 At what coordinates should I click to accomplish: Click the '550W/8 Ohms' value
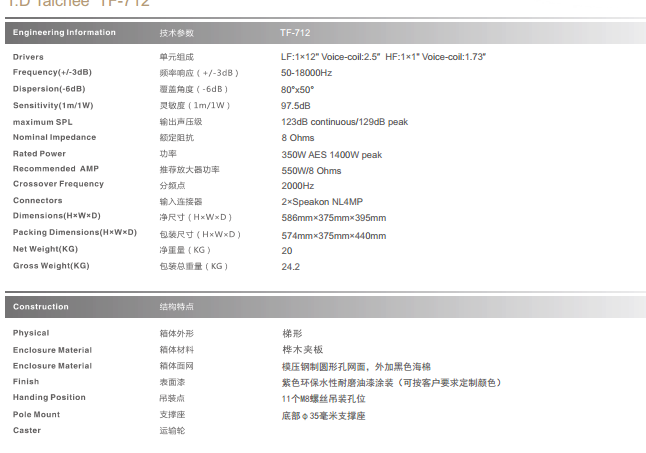point(311,170)
